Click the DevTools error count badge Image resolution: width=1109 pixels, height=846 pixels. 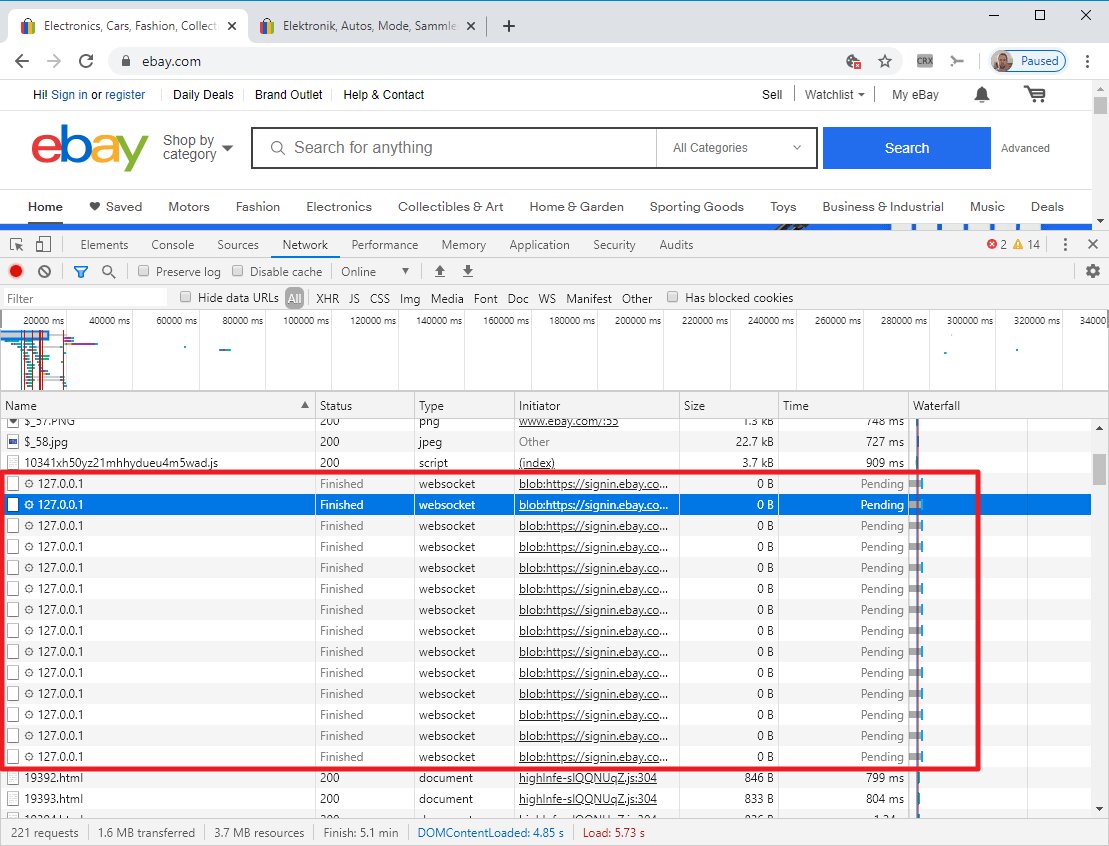(997, 245)
